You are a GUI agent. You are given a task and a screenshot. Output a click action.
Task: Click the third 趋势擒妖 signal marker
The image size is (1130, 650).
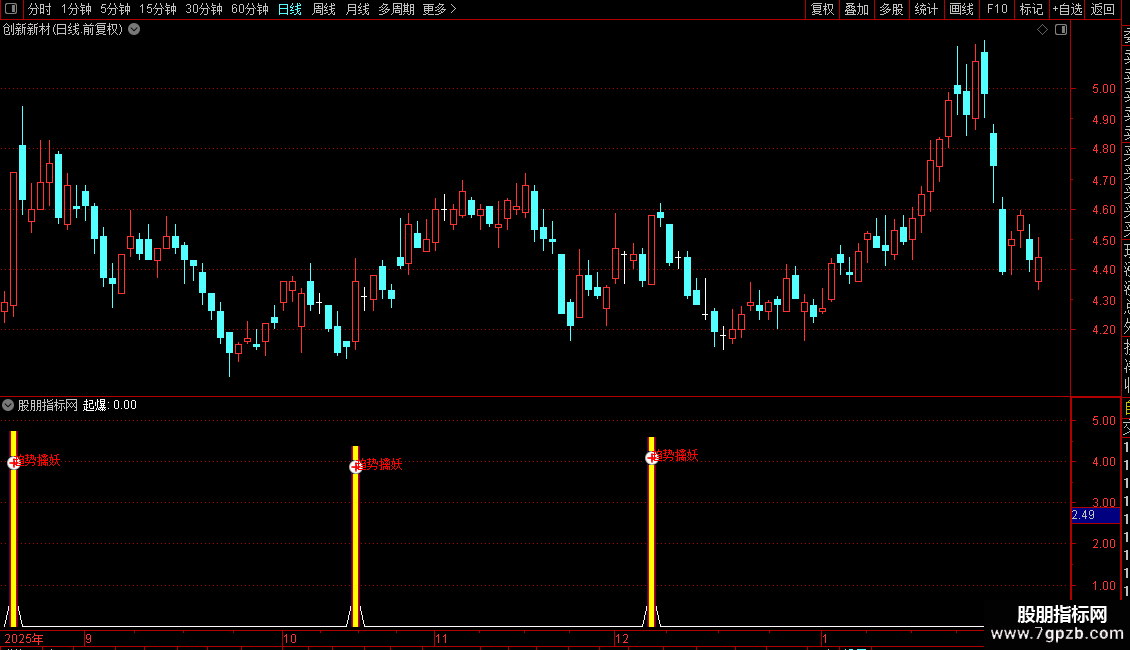coord(651,457)
